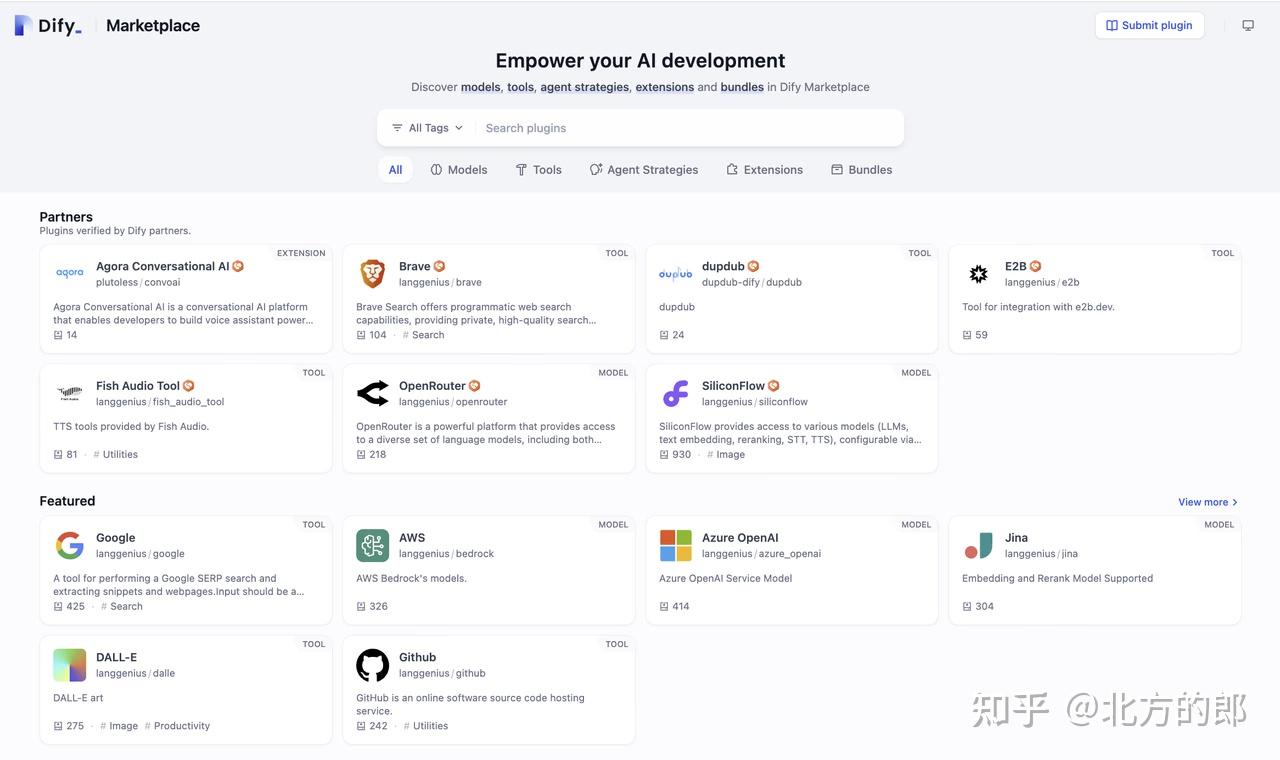Viewport: 1280px width, 760px height.
Task: Click the Google logo icon
Action: click(70, 545)
